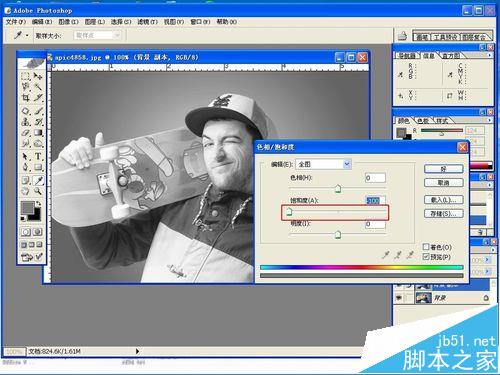
Task: Enable the 着色 (Colorize) checkbox
Action: tap(426, 247)
